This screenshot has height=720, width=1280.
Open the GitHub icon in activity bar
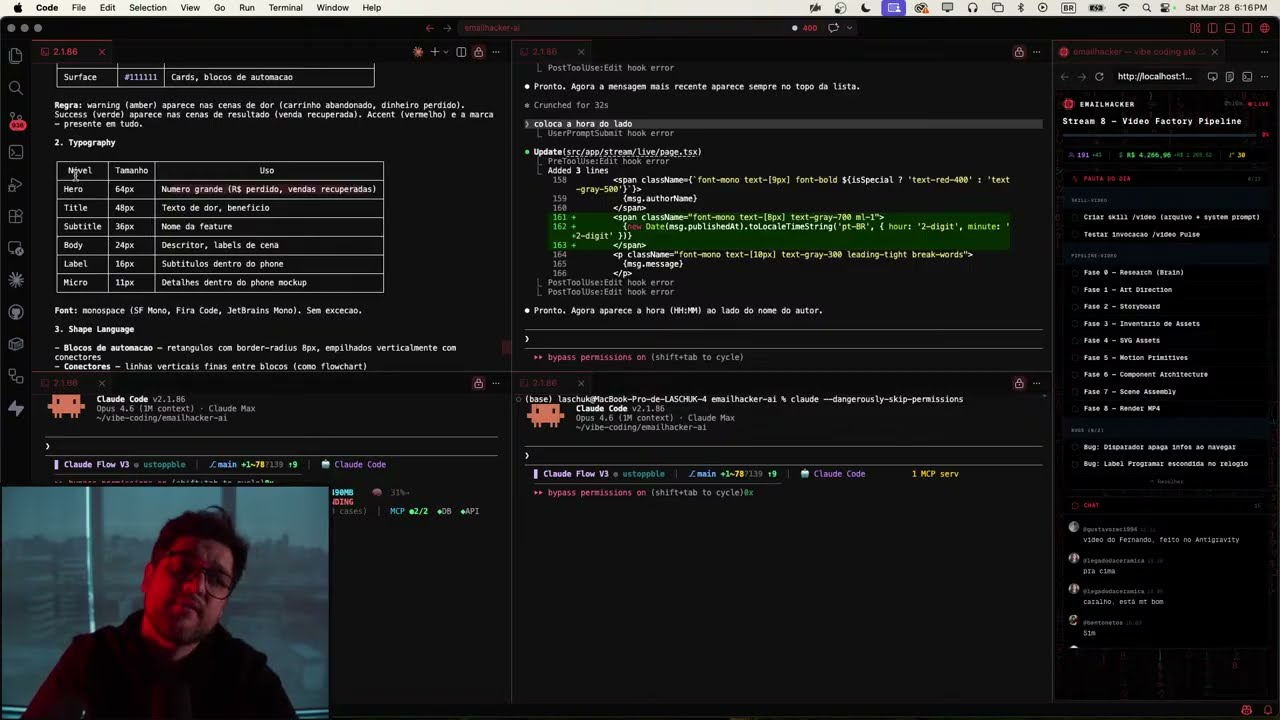point(15,312)
